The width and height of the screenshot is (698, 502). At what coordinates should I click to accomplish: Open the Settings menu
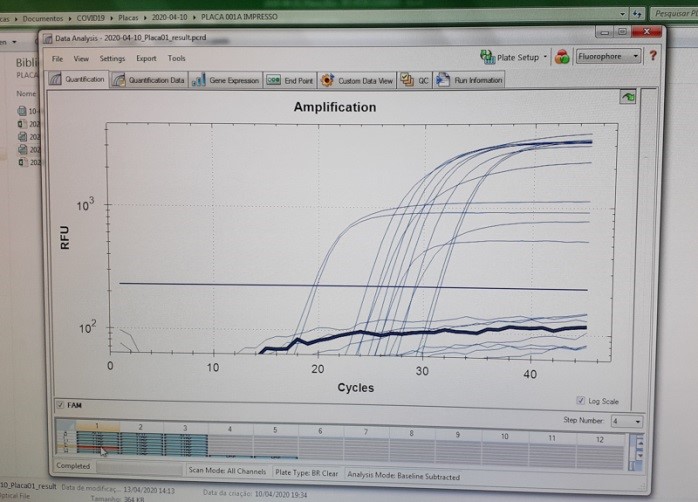click(x=112, y=58)
